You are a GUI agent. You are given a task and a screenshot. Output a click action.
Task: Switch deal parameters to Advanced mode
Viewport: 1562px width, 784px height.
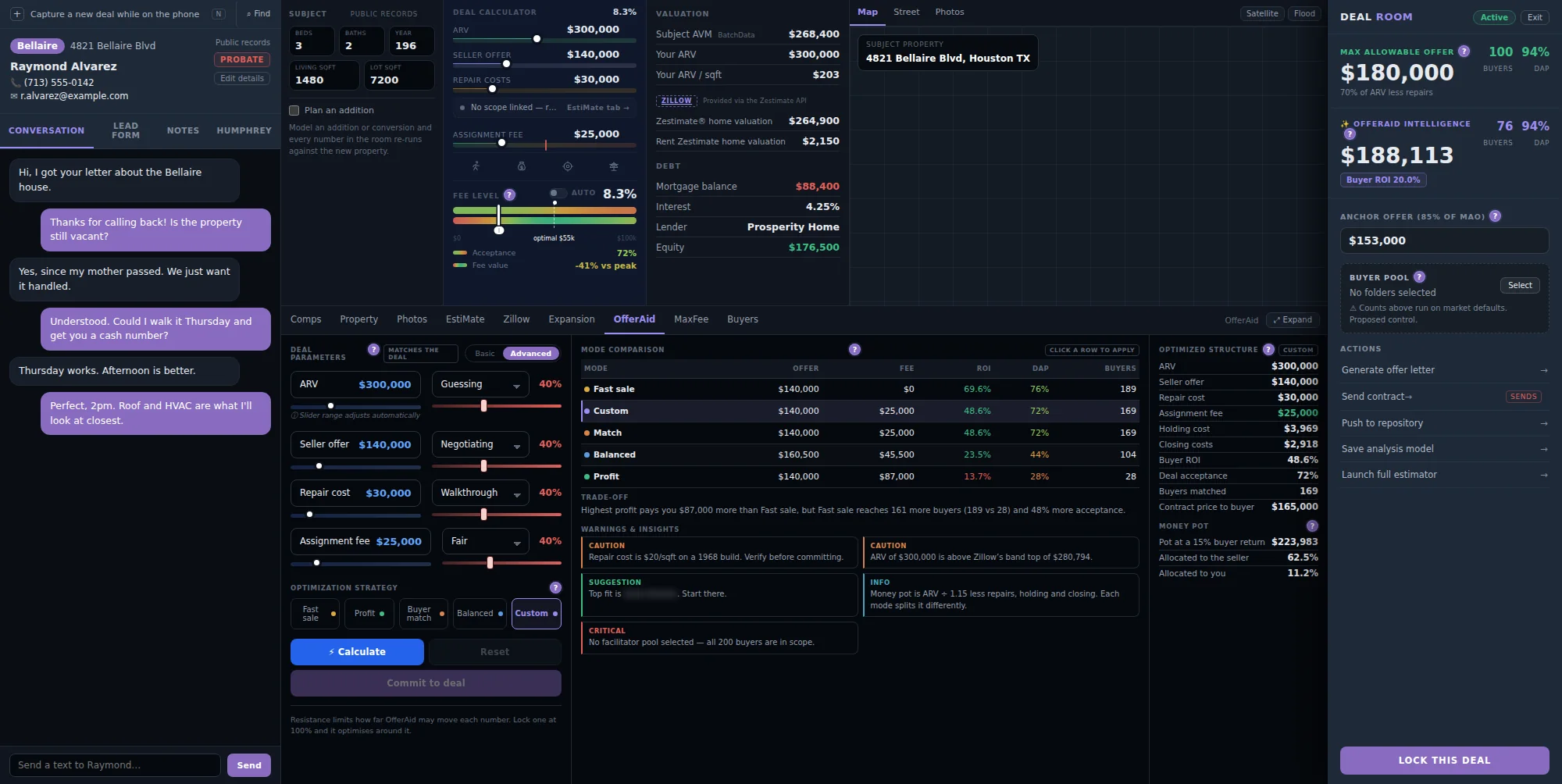(531, 354)
